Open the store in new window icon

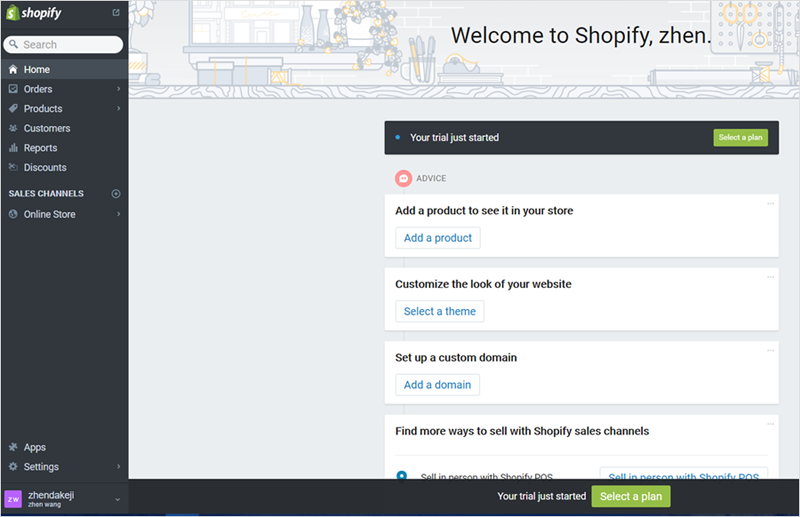pos(116,12)
